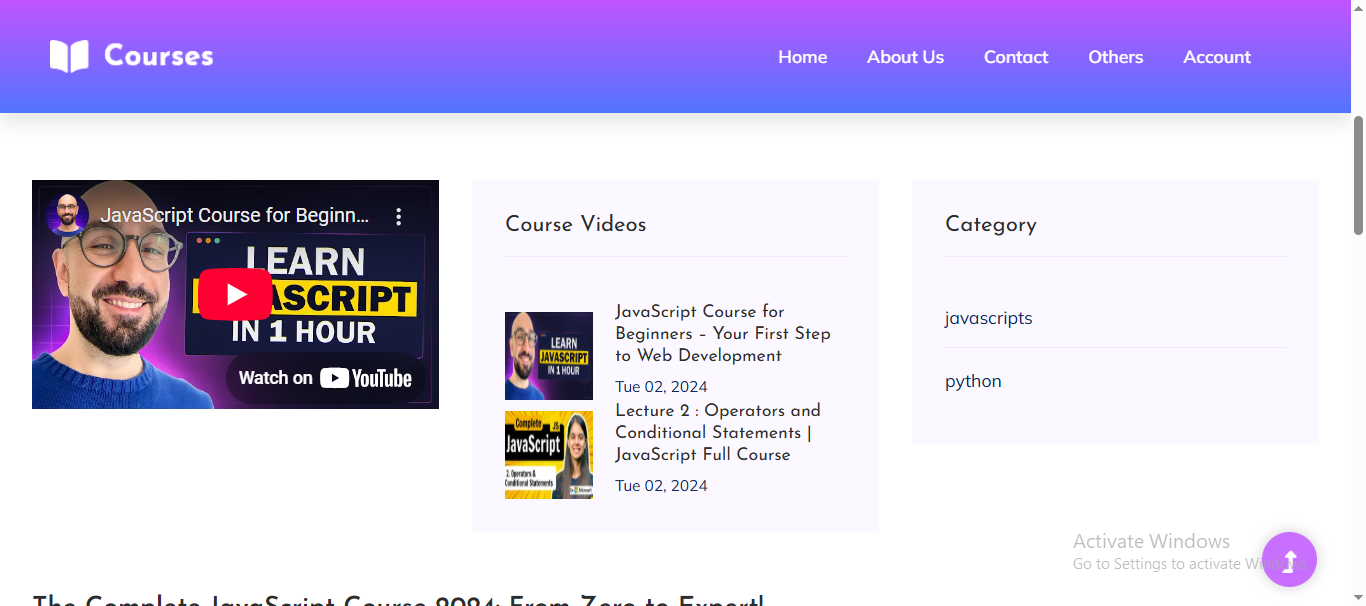Open the About Us page
The height and width of the screenshot is (606, 1366).
tap(905, 57)
